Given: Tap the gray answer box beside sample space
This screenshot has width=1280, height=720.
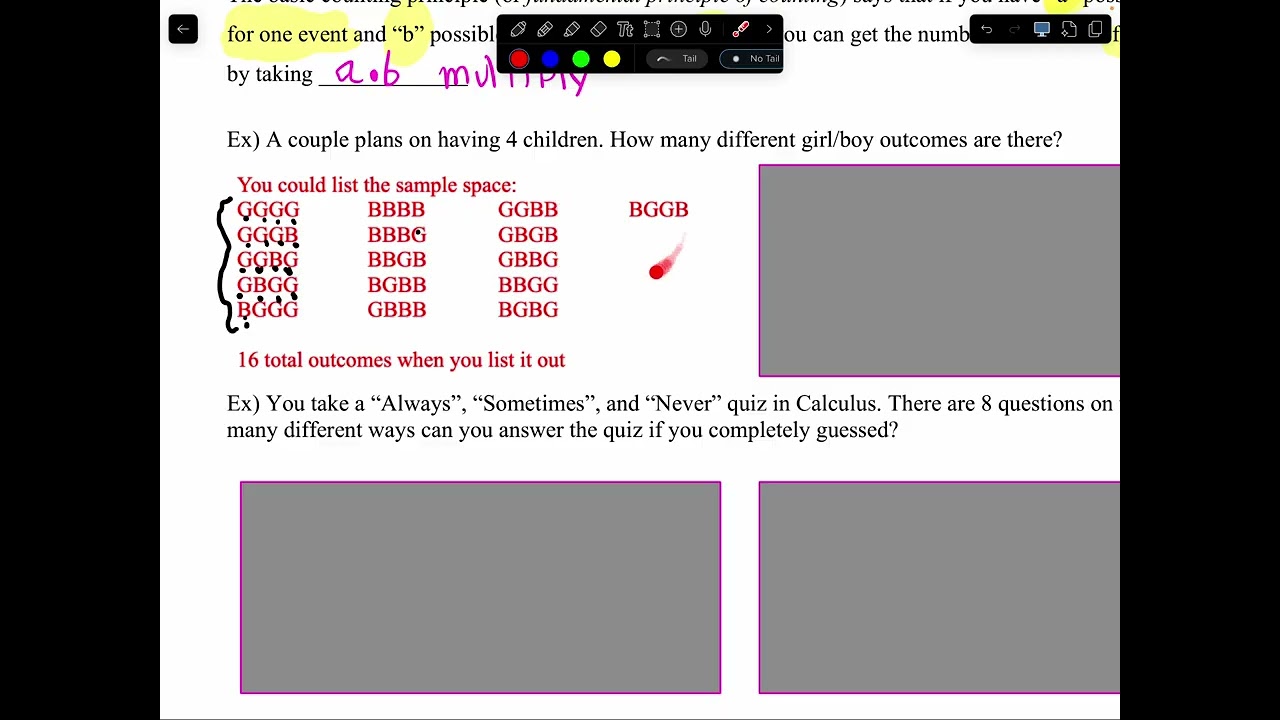Looking at the screenshot, I should click(x=939, y=271).
